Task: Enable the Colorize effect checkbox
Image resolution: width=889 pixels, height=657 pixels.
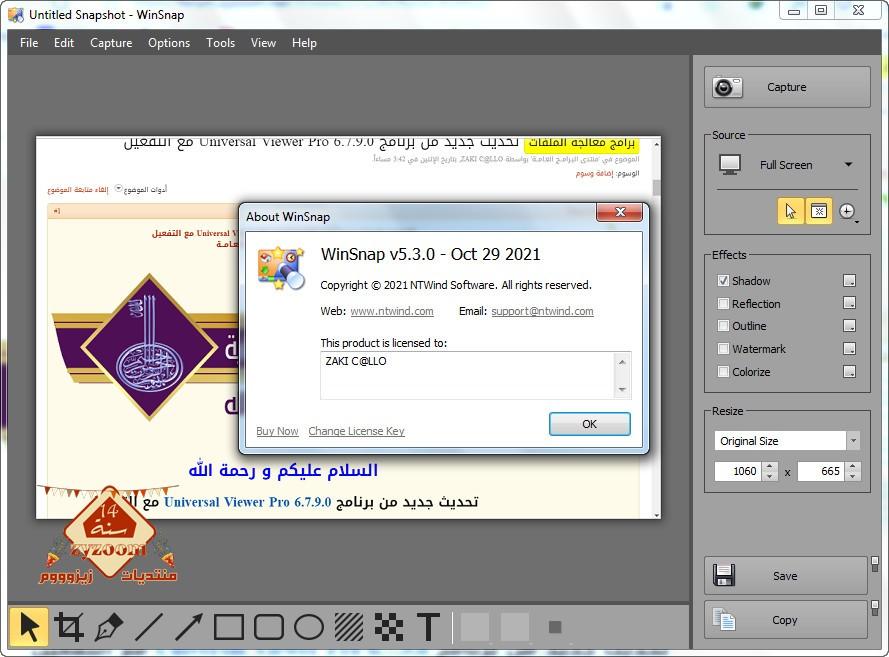Action: coord(723,371)
